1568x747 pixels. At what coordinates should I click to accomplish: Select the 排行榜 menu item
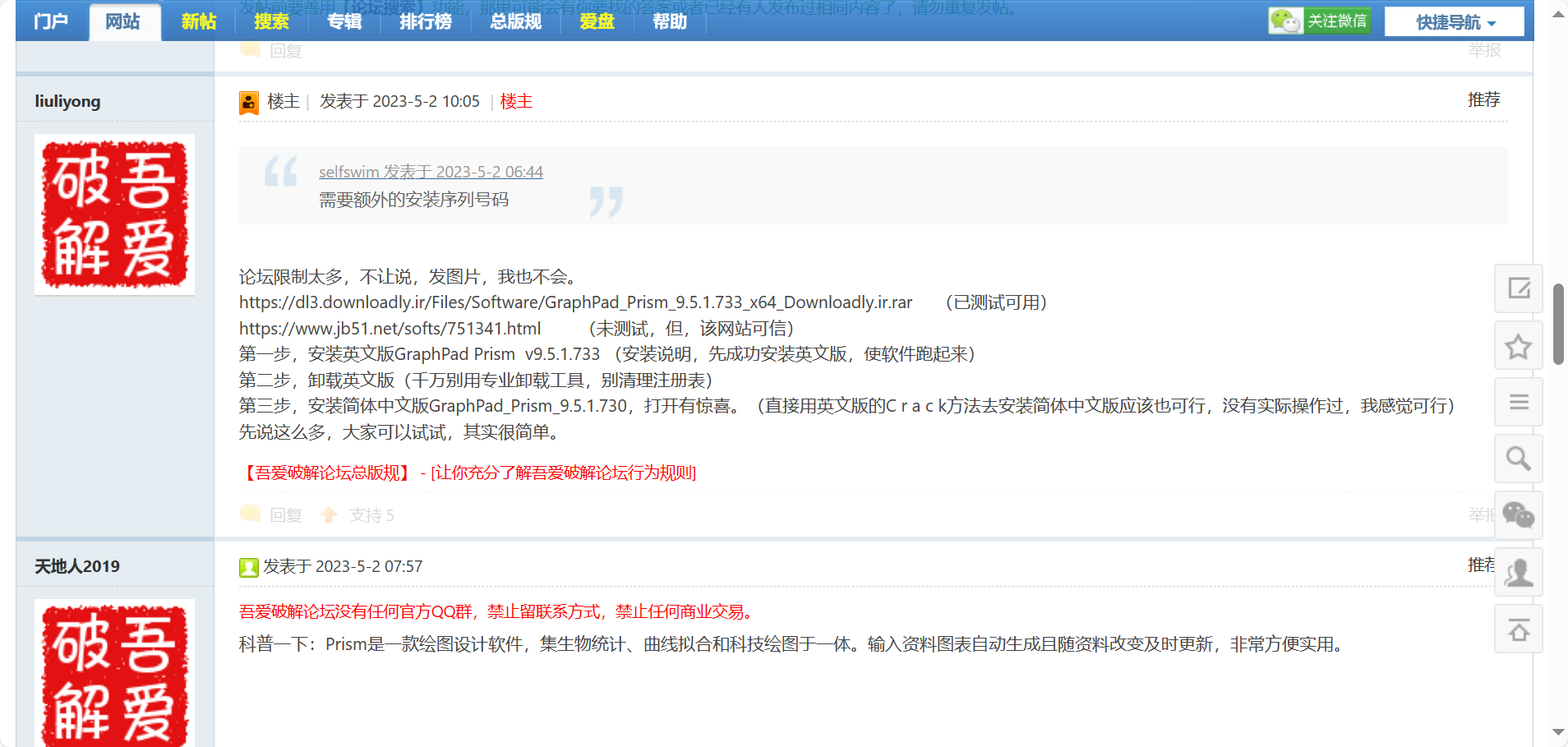pyautogui.click(x=425, y=21)
